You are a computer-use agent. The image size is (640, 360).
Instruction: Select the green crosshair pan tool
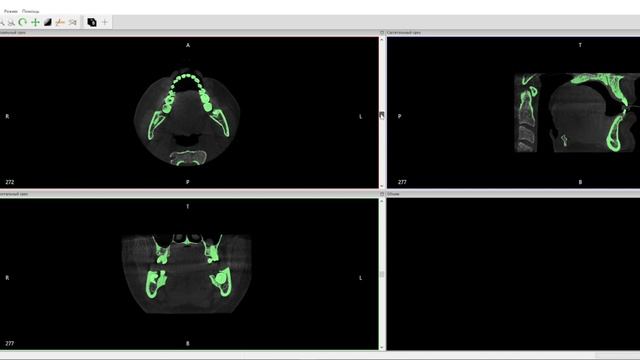point(36,22)
